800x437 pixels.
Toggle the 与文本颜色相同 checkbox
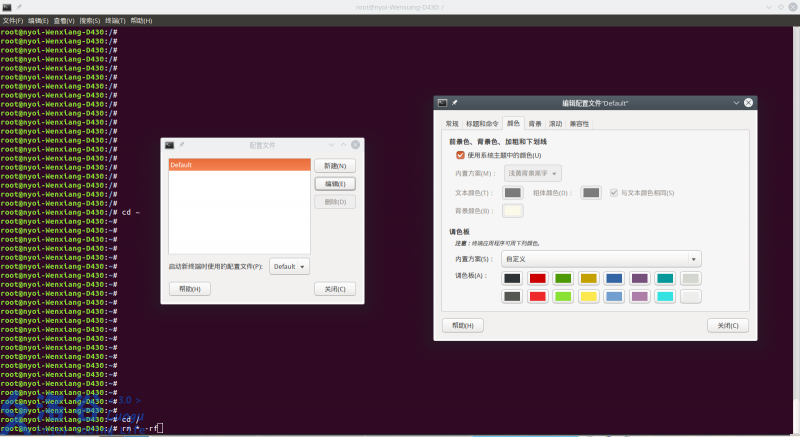coord(614,192)
